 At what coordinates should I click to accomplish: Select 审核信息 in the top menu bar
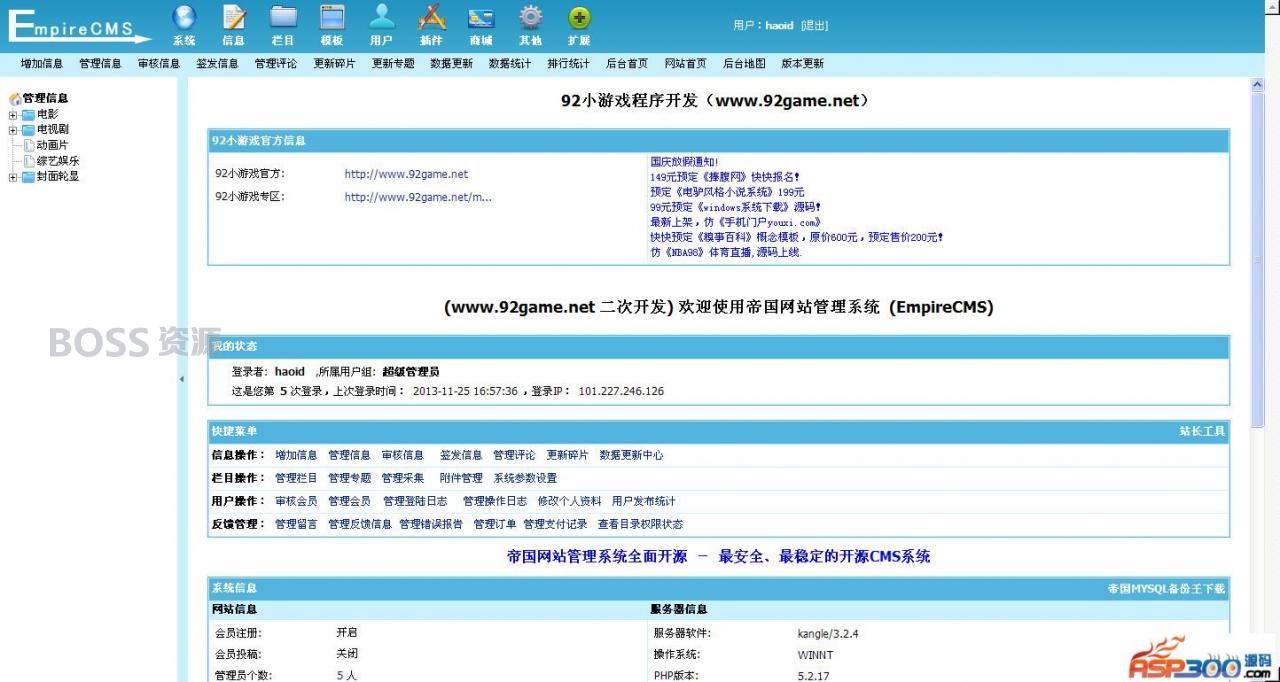[x=158, y=63]
